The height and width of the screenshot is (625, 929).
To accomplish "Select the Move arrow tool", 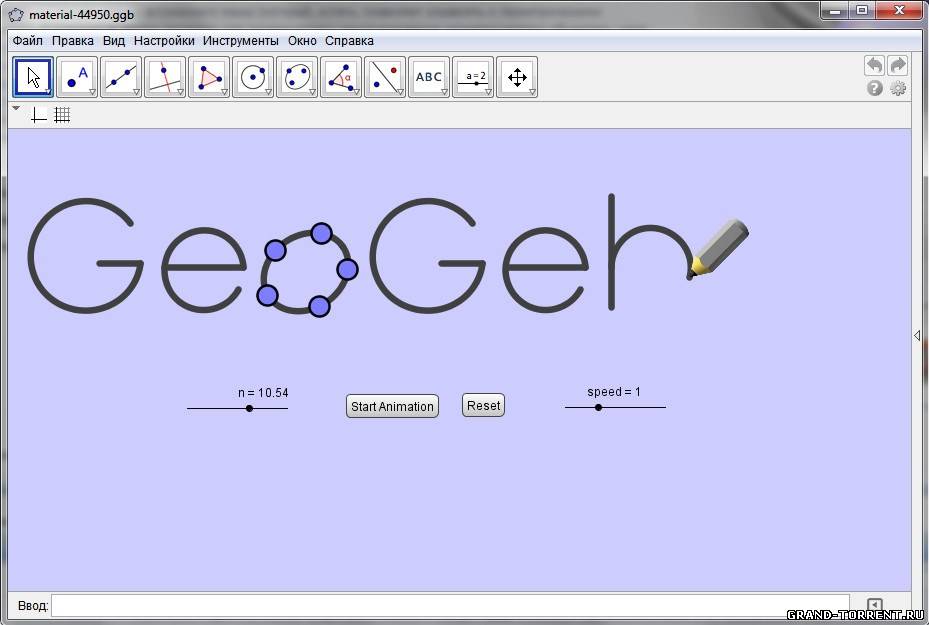I will (x=33, y=77).
